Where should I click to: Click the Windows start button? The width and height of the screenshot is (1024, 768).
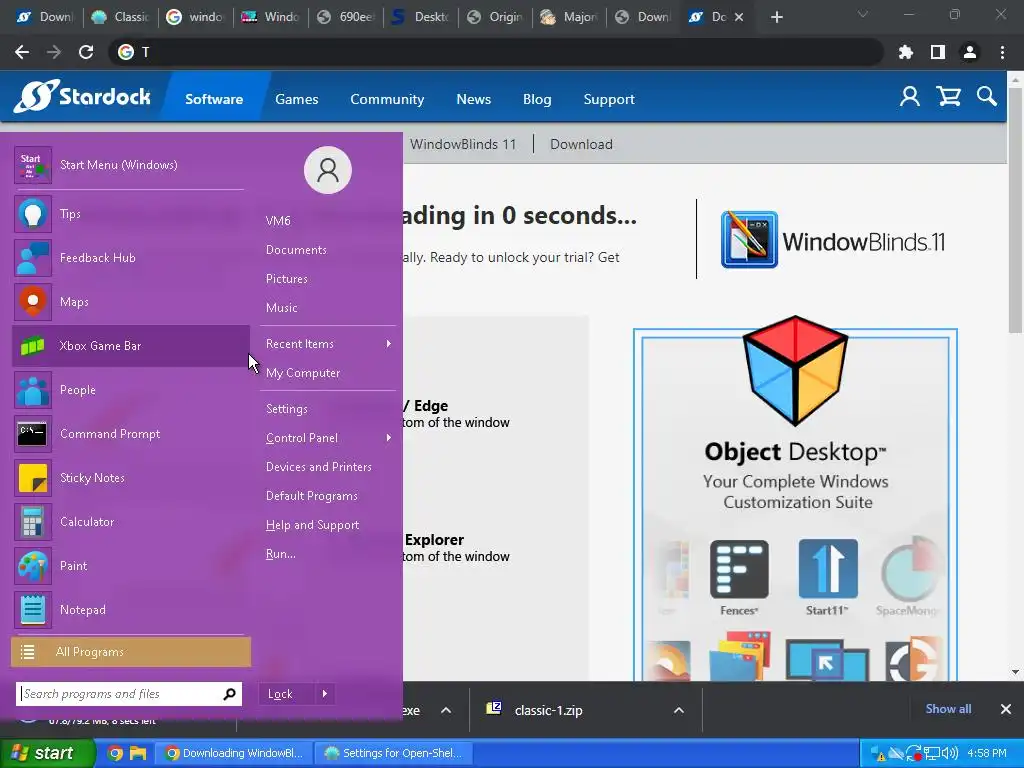[48, 753]
